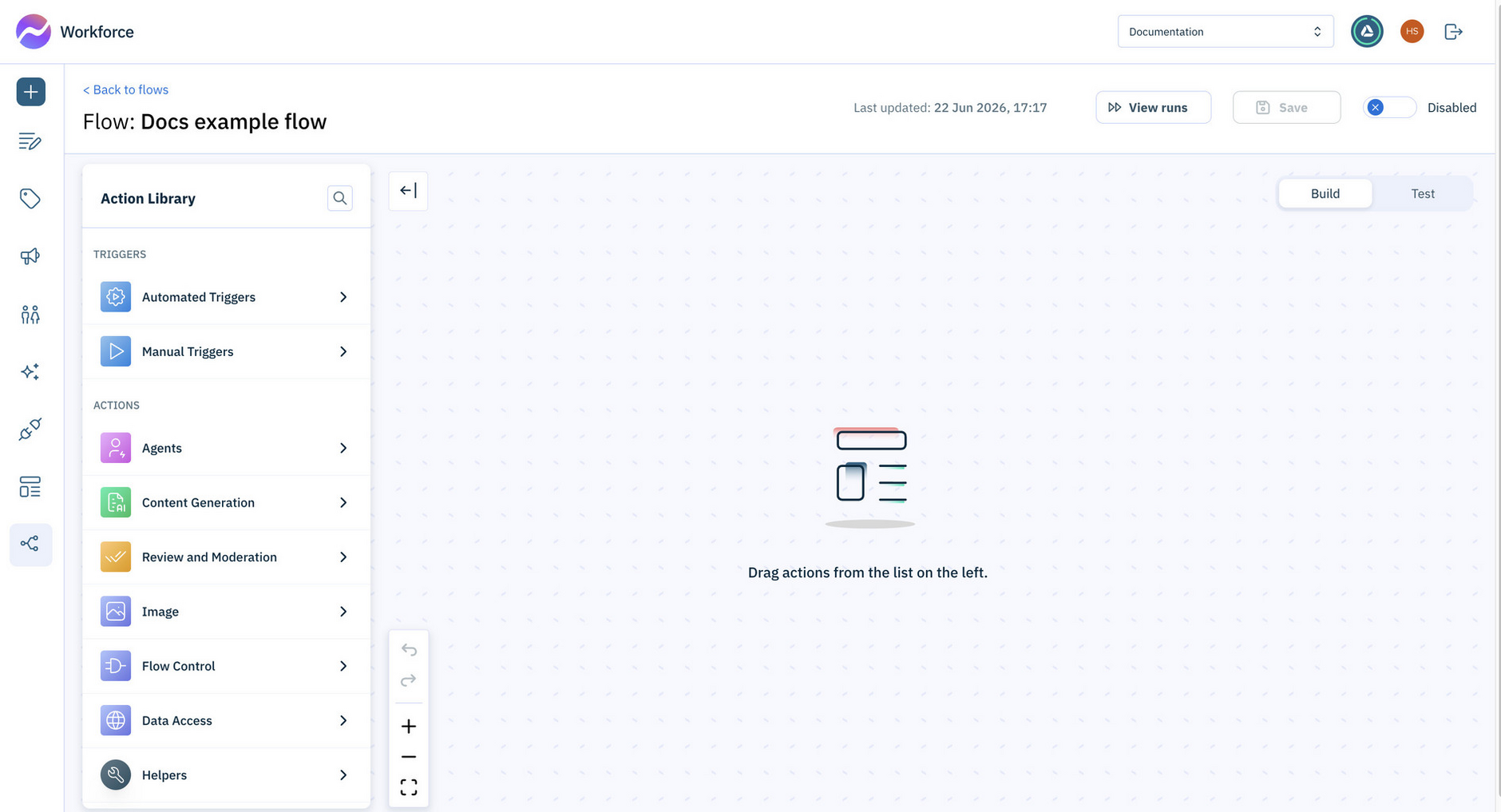Click the Save button

pos(1286,107)
